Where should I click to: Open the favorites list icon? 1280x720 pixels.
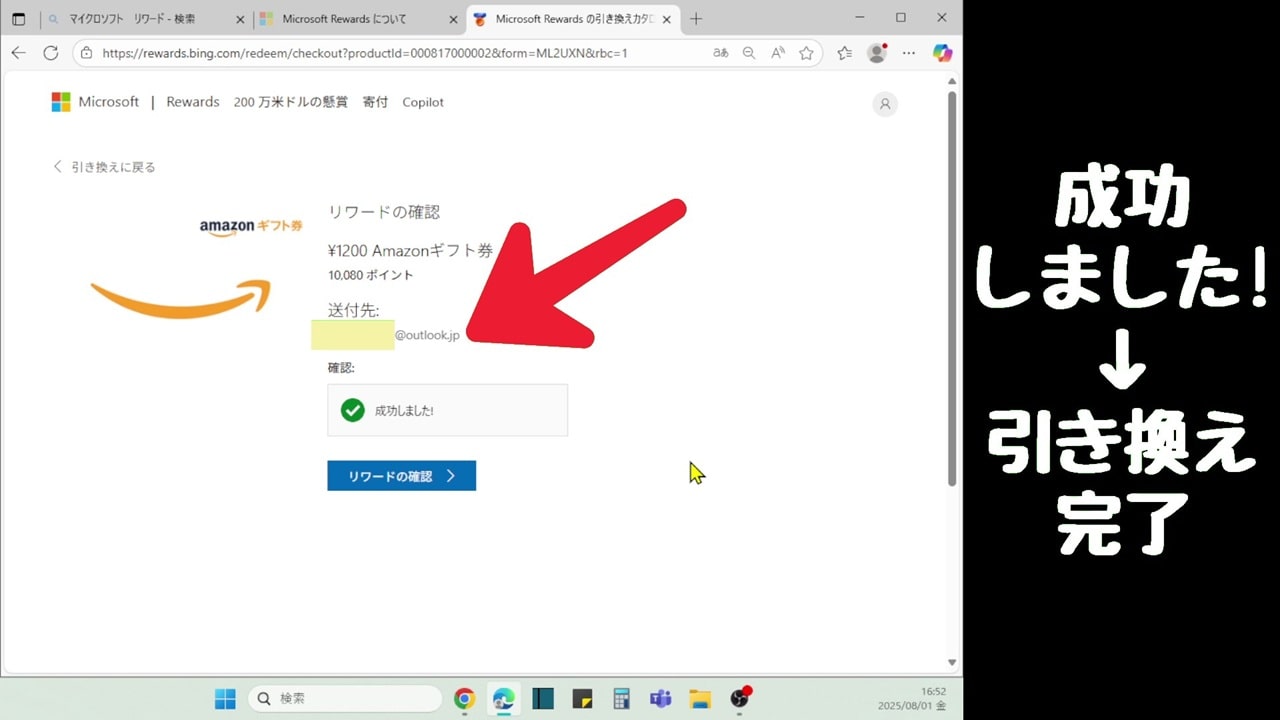coord(845,53)
